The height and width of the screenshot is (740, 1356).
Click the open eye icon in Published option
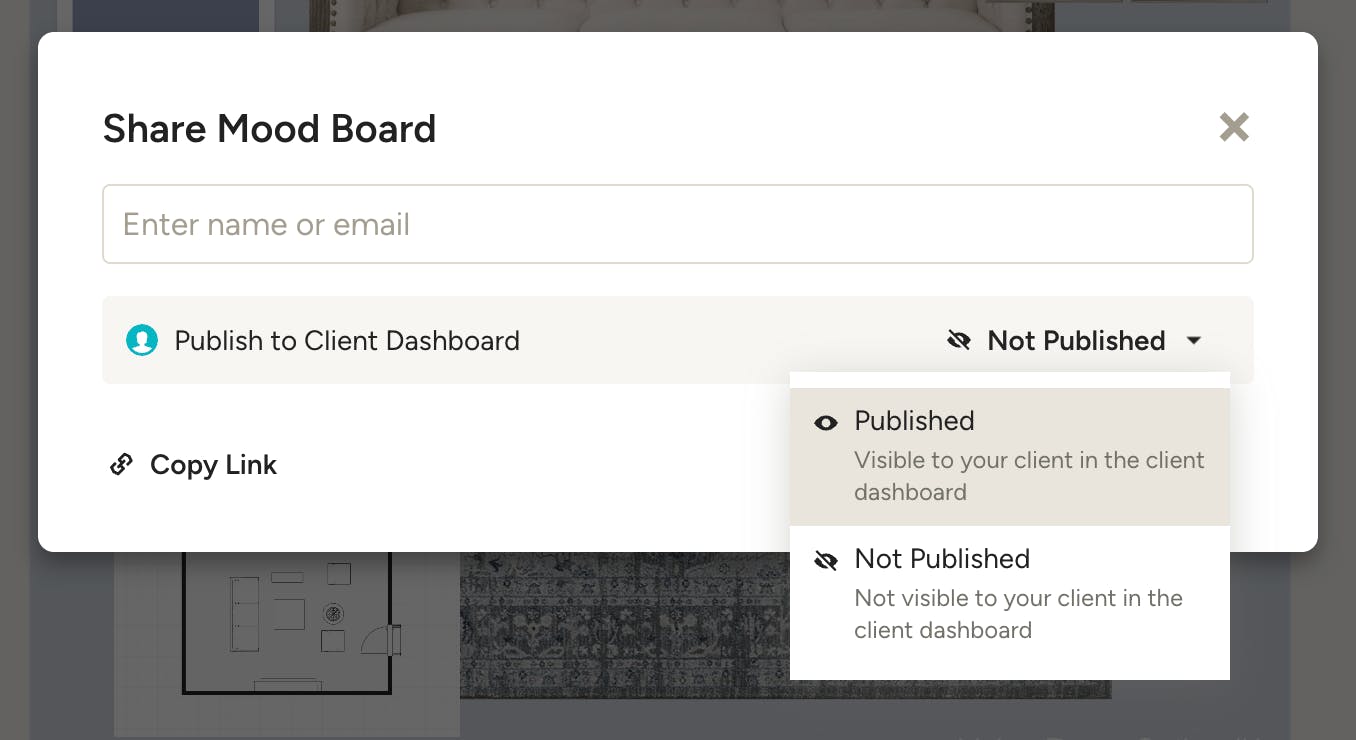826,423
